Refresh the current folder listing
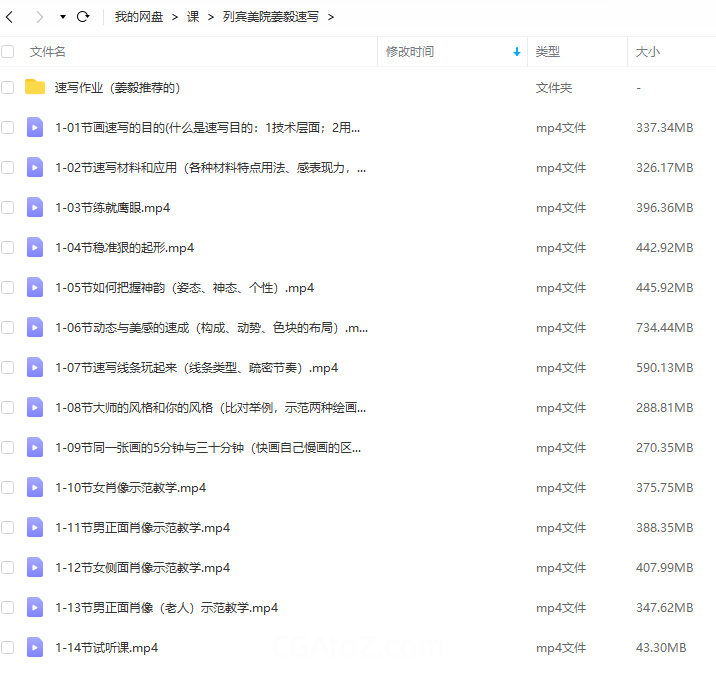The width and height of the screenshot is (716, 677). pyautogui.click(x=83, y=17)
